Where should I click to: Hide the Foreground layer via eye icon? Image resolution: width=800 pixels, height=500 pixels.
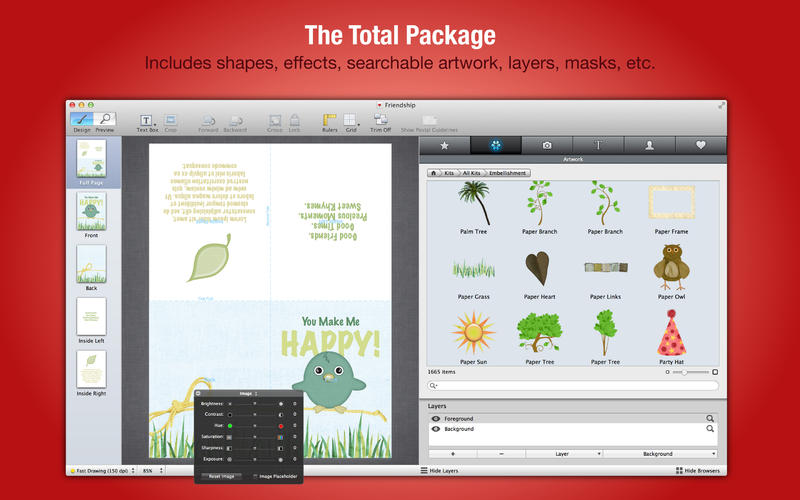click(436, 419)
